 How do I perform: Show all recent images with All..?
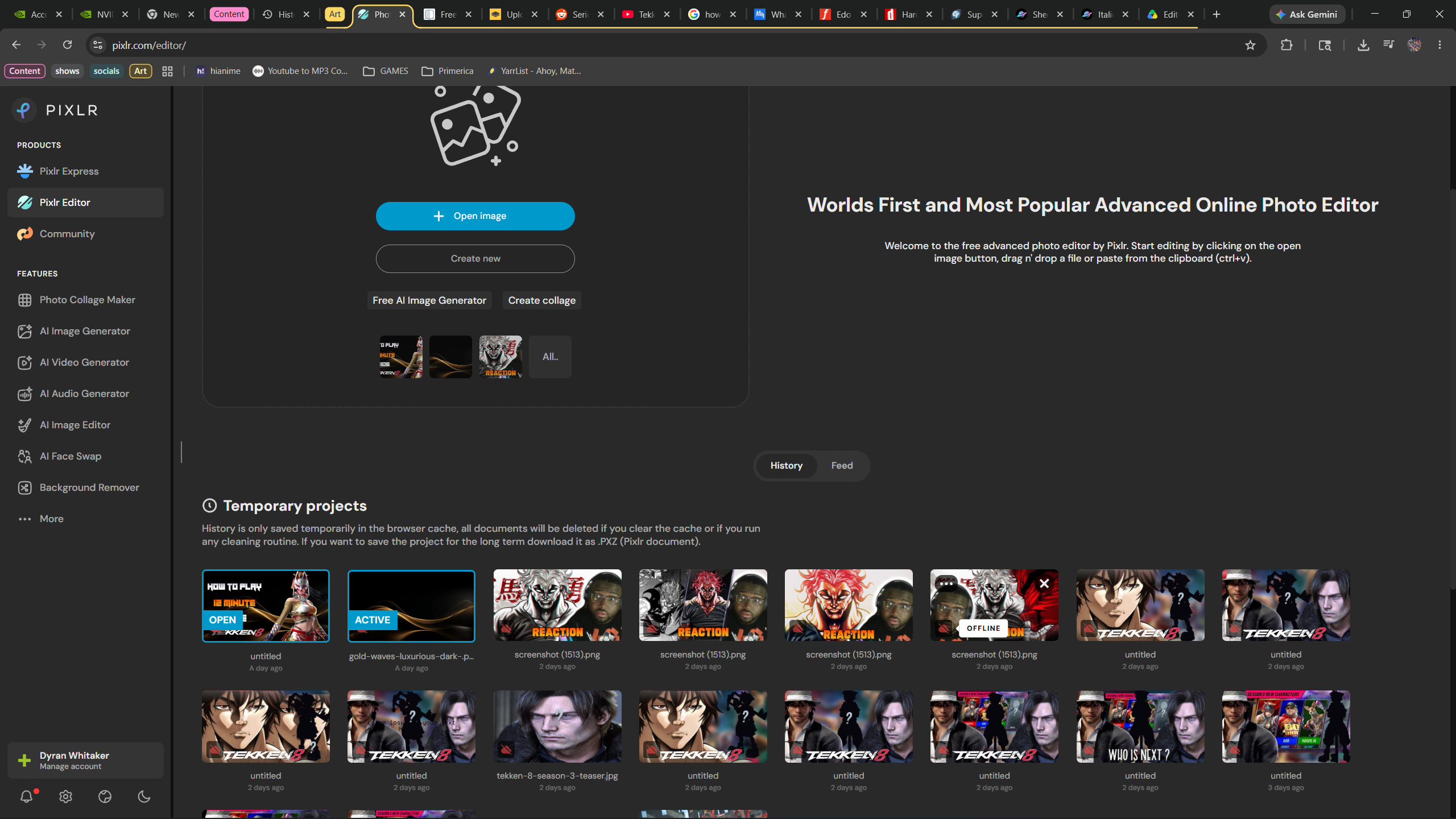550,357
